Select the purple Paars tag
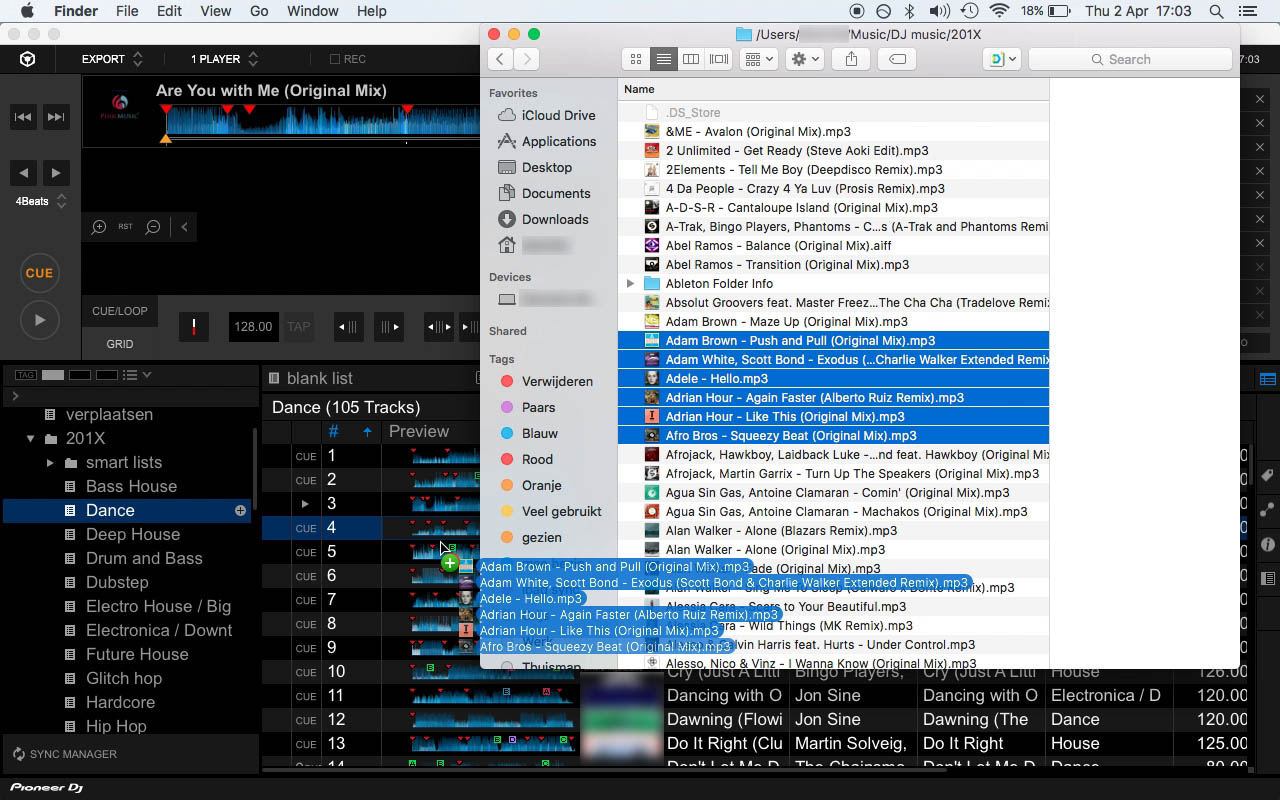Image resolution: width=1280 pixels, height=800 pixels. (527, 407)
